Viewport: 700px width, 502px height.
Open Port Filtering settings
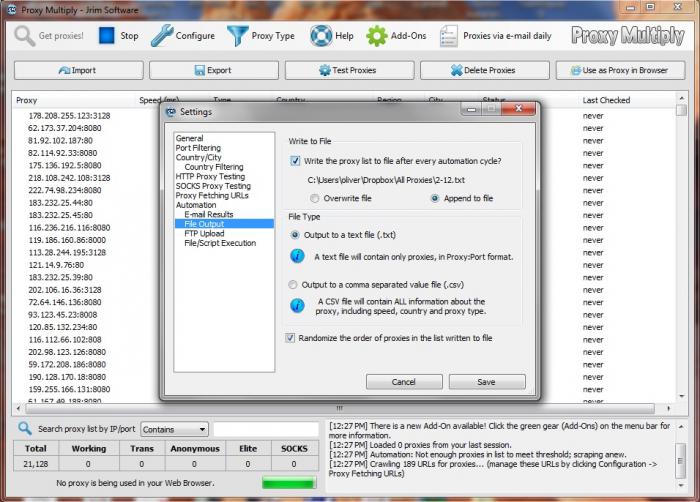(x=198, y=148)
